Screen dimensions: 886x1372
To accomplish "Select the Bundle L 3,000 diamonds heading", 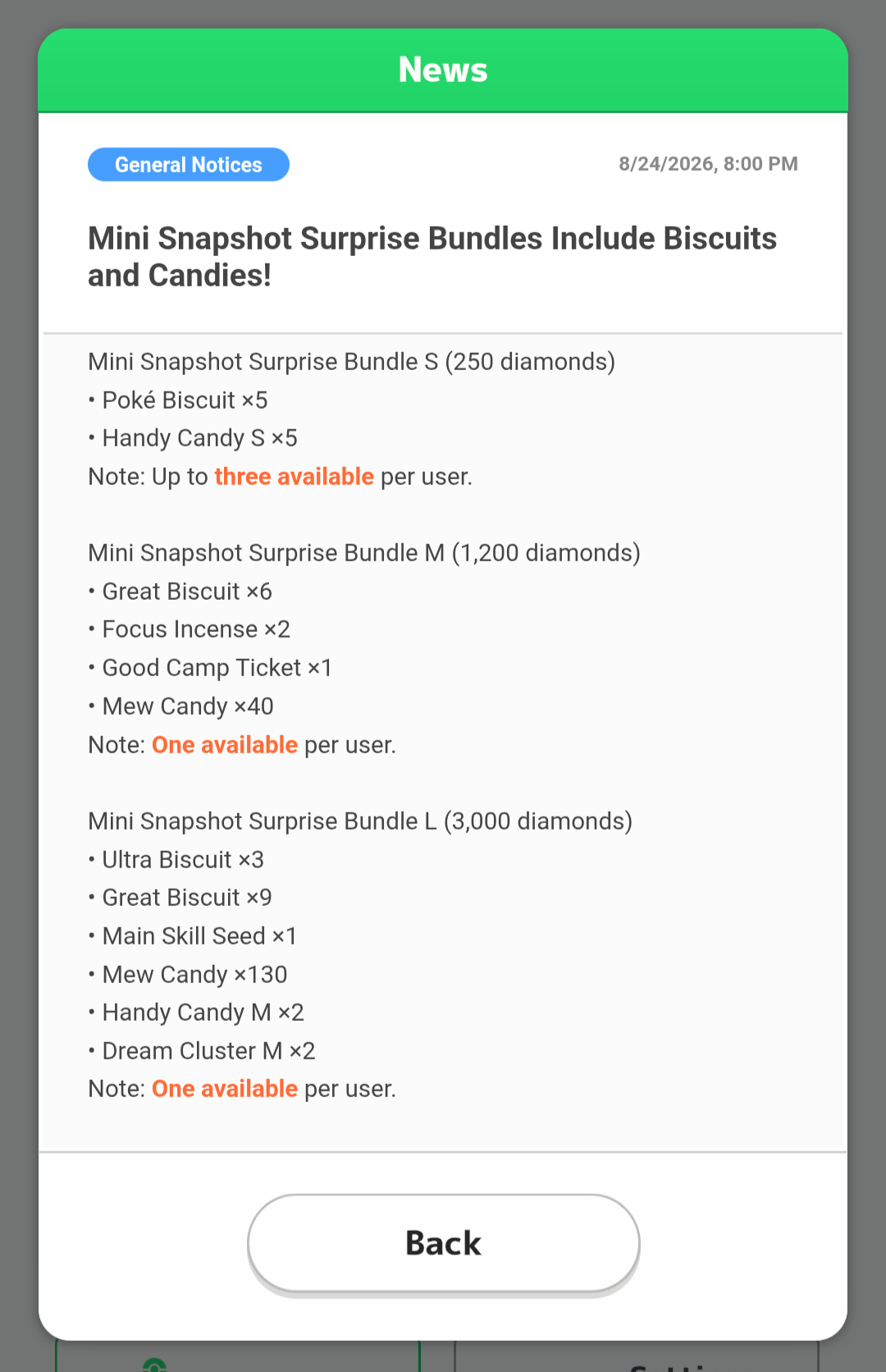I will click(360, 821).
